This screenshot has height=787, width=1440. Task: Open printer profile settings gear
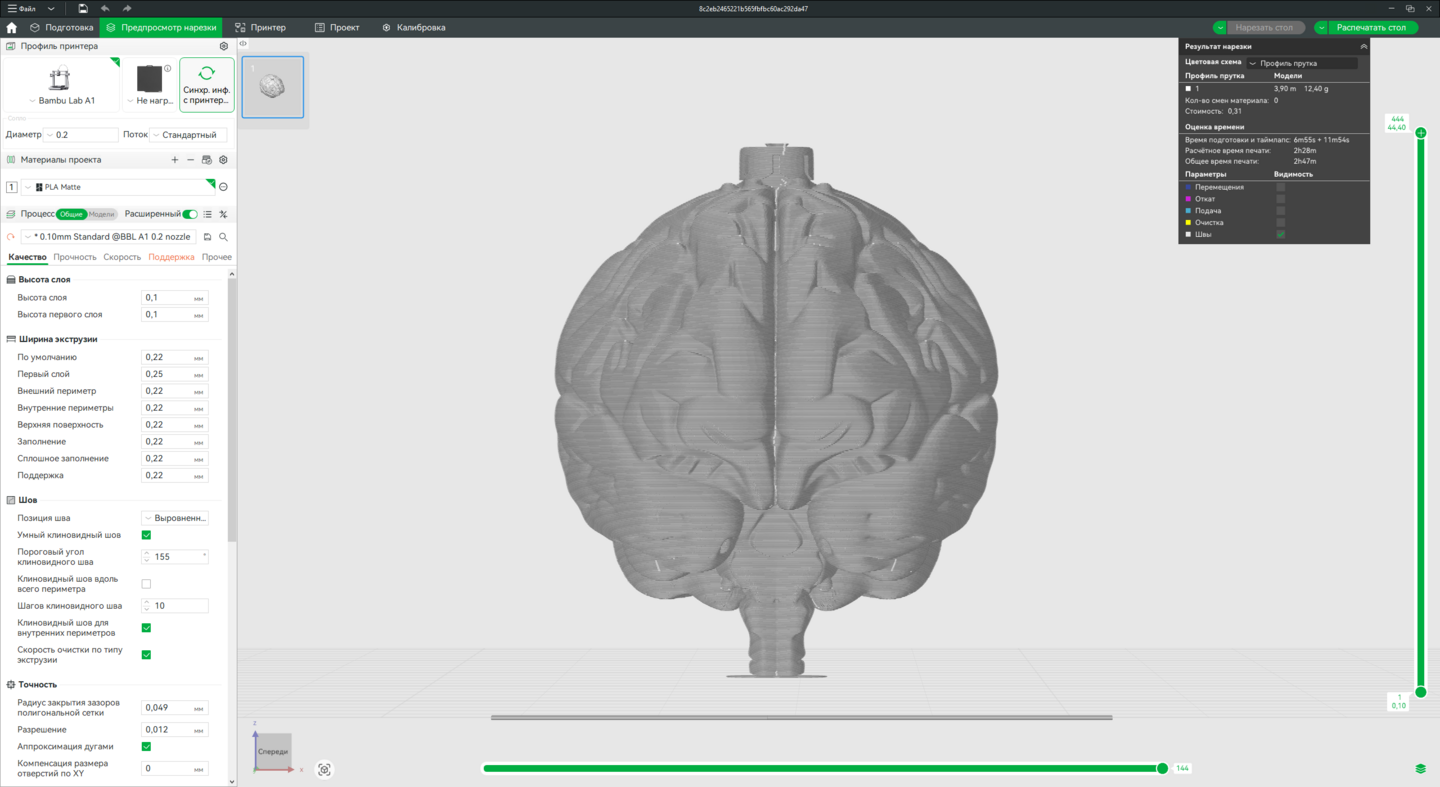(224, 46)
